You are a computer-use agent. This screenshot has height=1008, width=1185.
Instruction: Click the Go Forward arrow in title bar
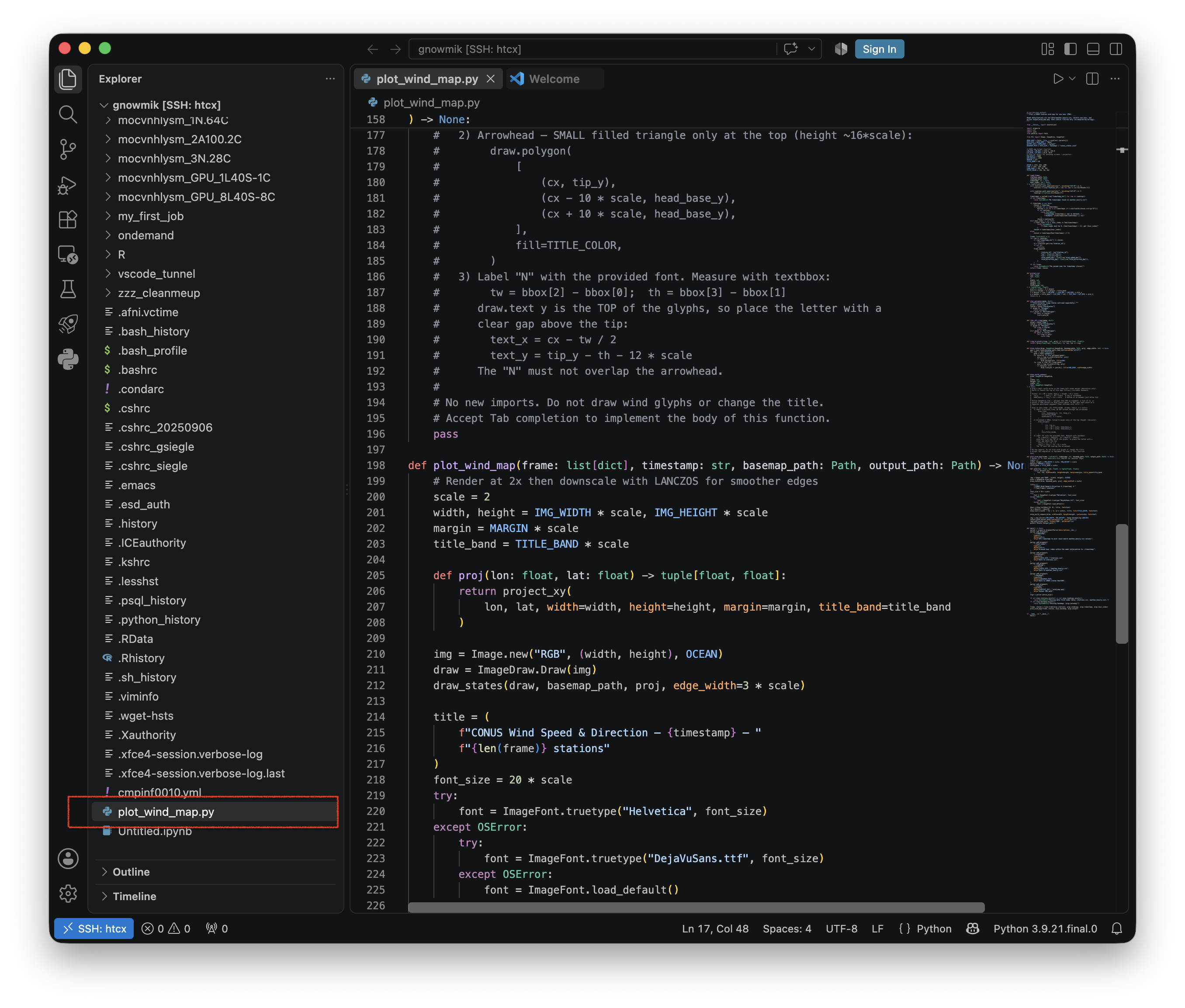395,49
